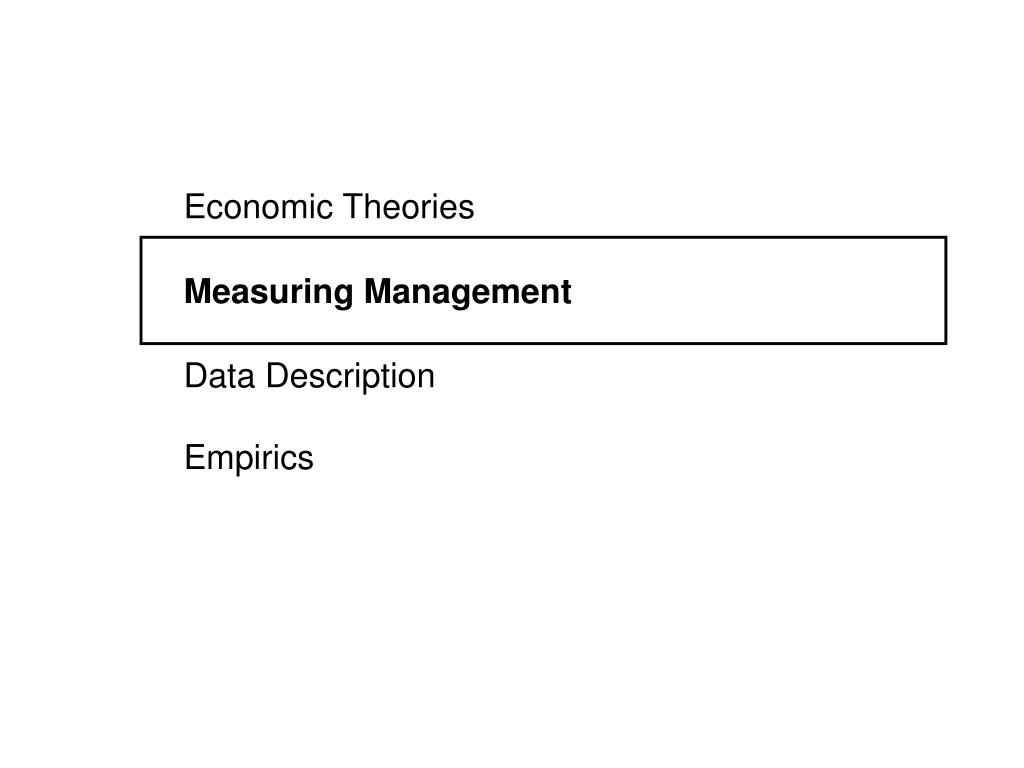Click the right edge of highlight rectangle
Screen dimensions: 1024x768
pyautogui.click(x=946, y=290)
